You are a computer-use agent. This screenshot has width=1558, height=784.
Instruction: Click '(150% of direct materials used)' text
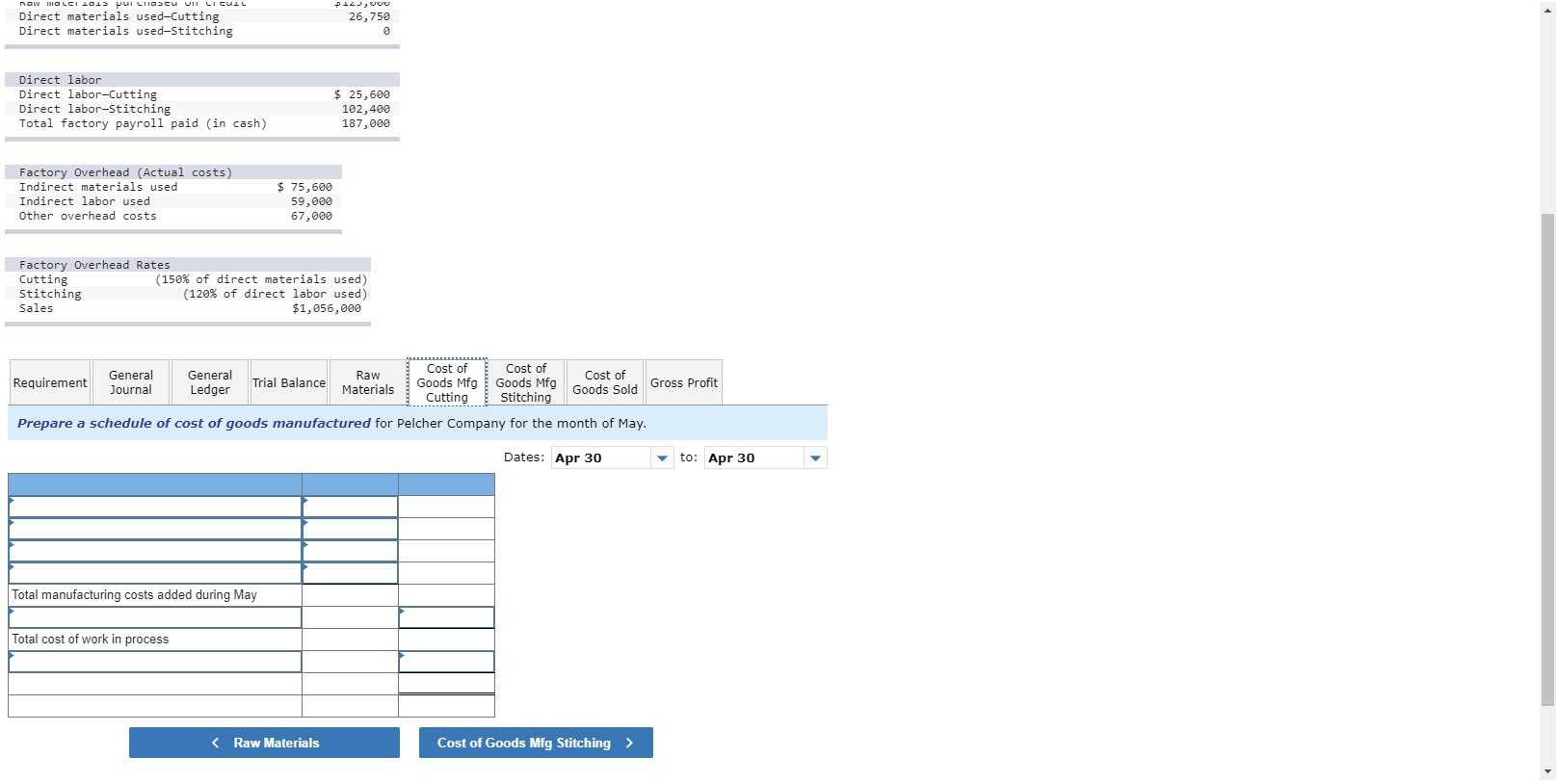[261, 279]
